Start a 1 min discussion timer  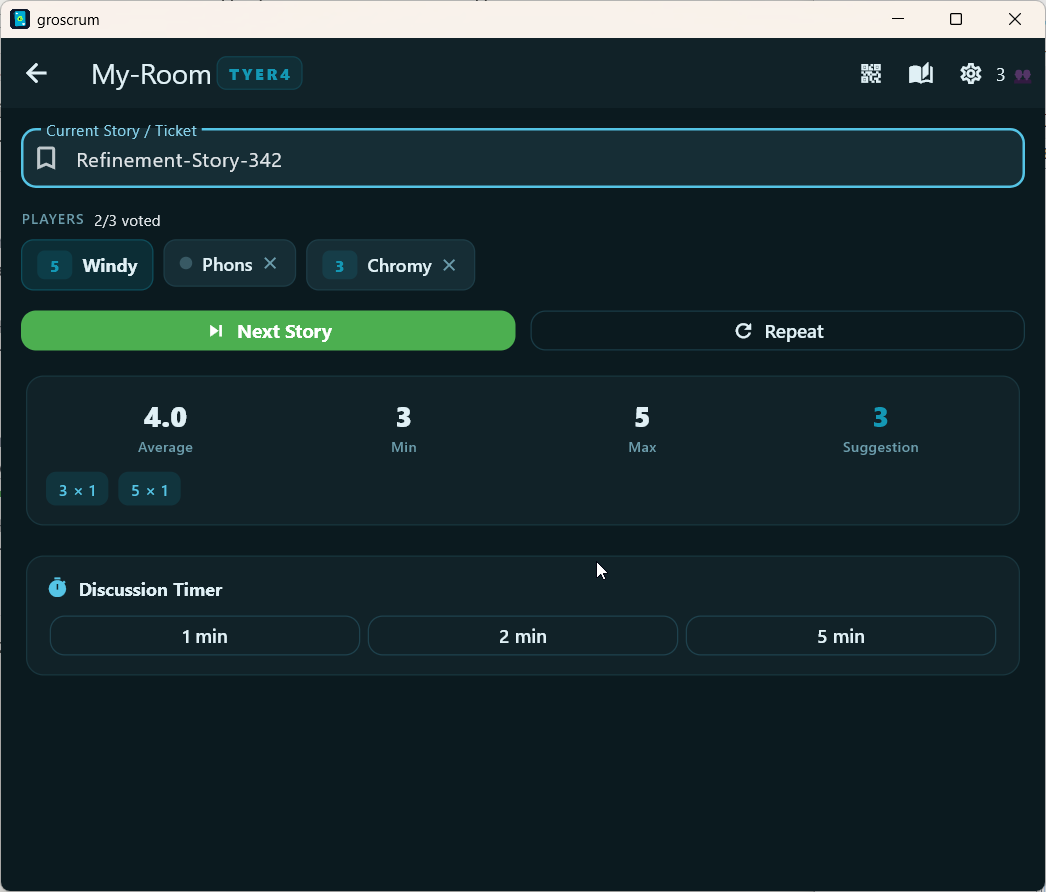(x=205, y=636)
